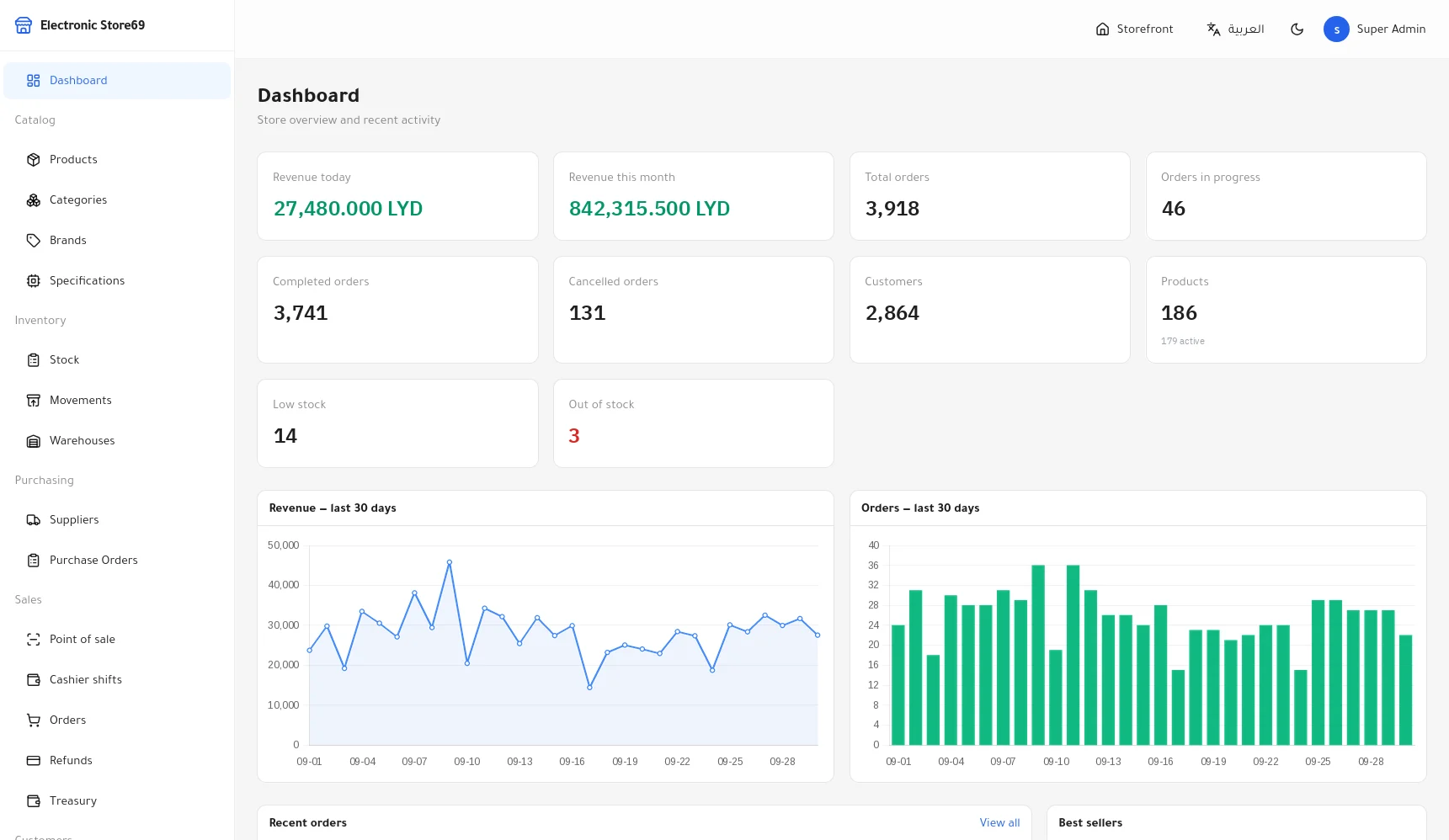Toggle dark mode with the moon icon
1449x840 pixels.
coord(1297,29)
